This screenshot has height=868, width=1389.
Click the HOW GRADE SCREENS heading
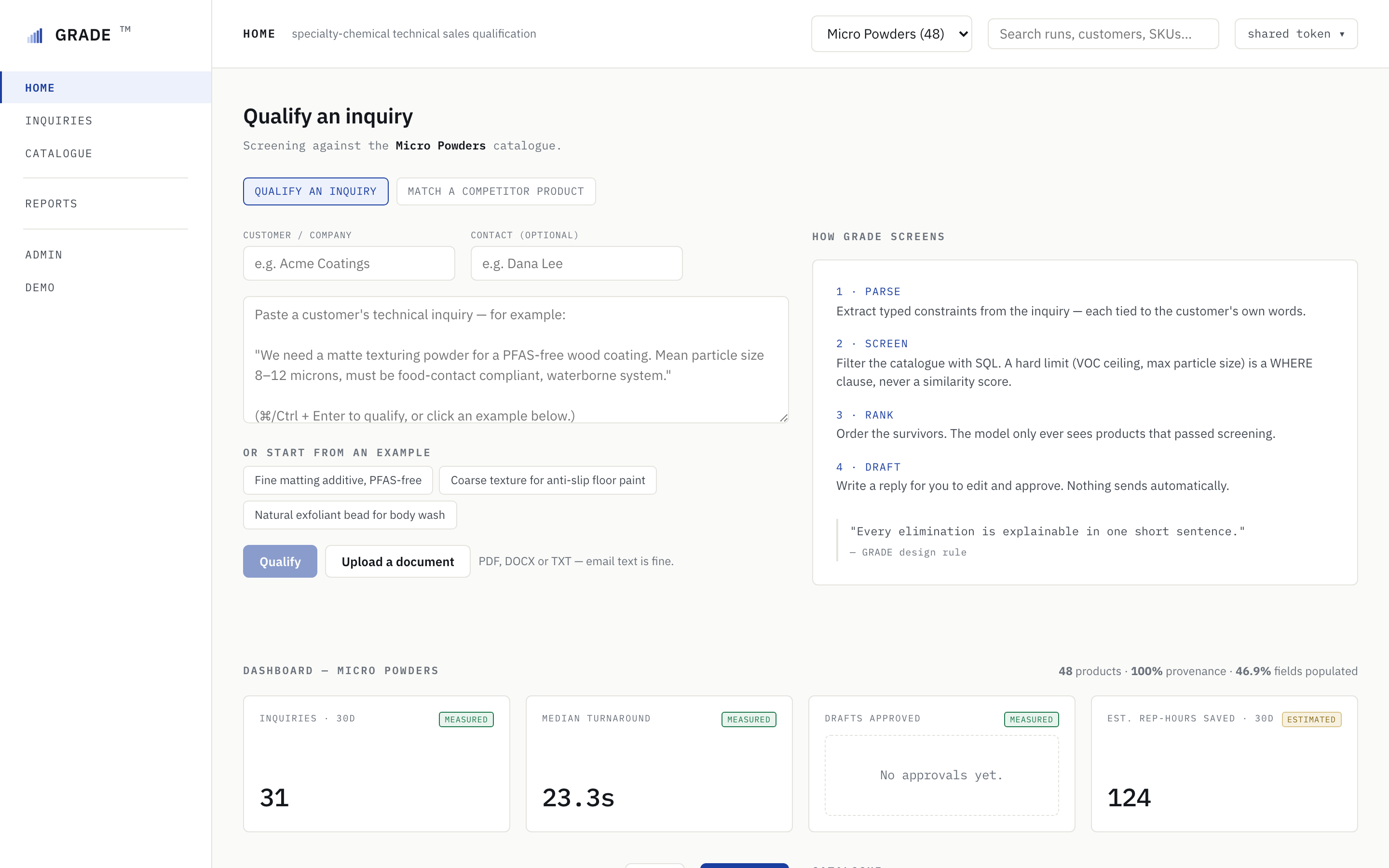[878, 236]
